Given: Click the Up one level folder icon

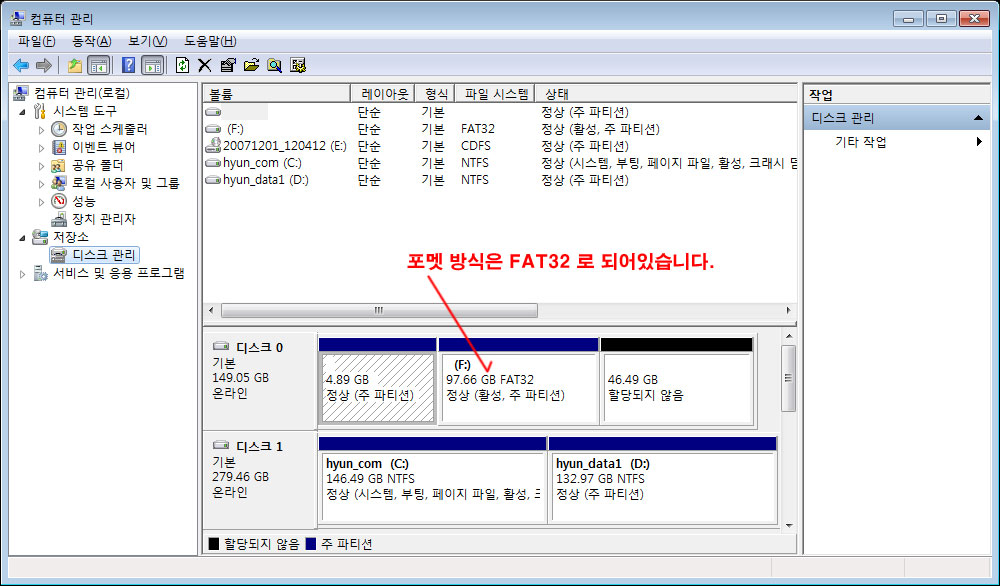Looking at the screenshot, I should [x=75, y=65].
